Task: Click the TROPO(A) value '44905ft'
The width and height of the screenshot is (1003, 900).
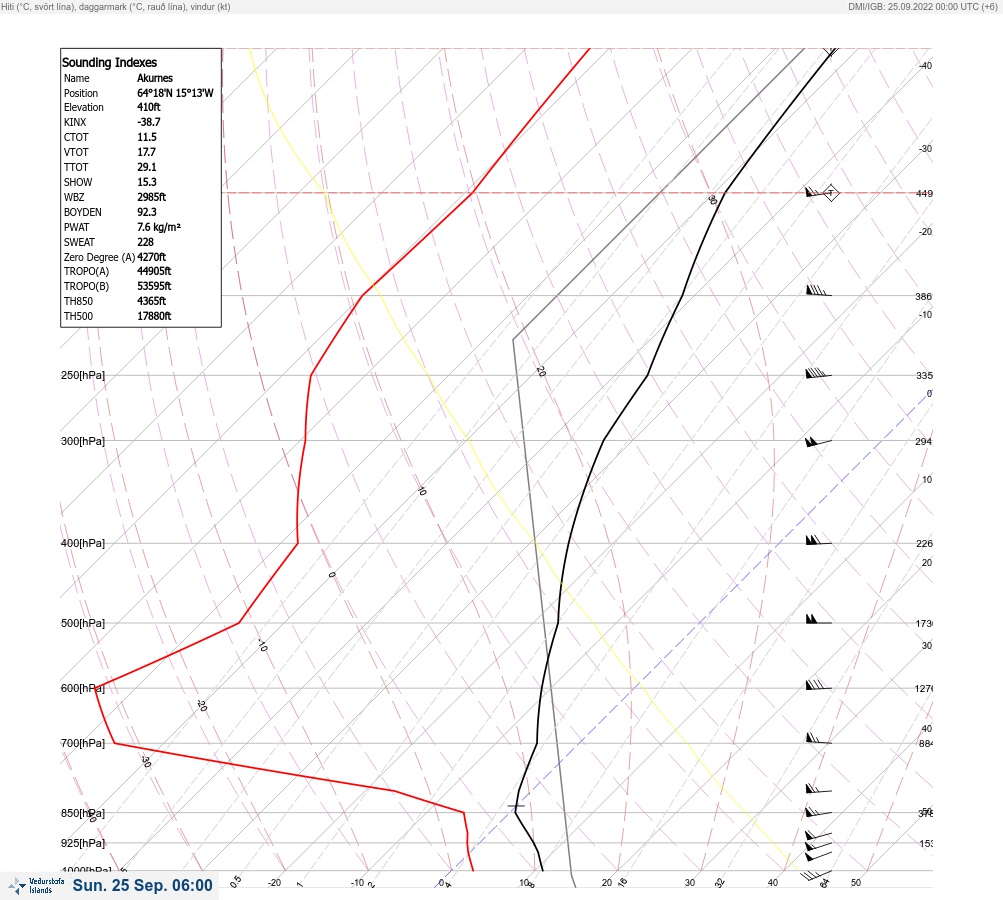Action: coord(154,271)
